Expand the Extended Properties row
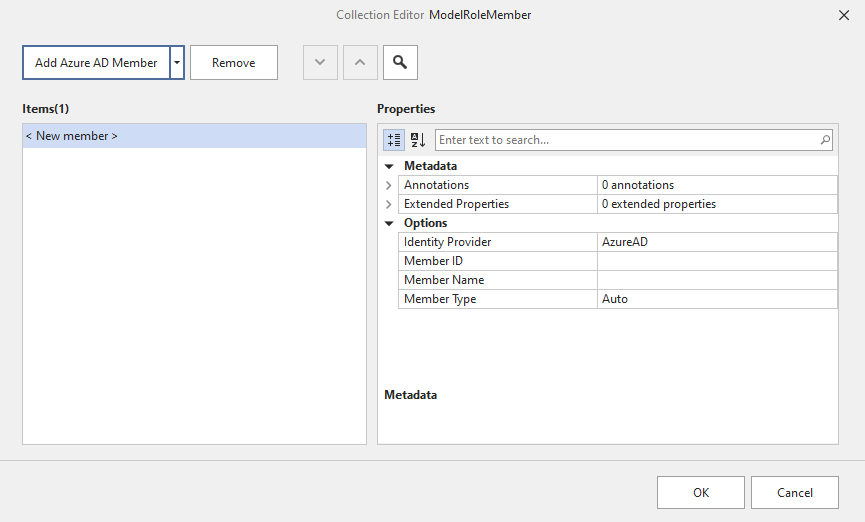 389,204
